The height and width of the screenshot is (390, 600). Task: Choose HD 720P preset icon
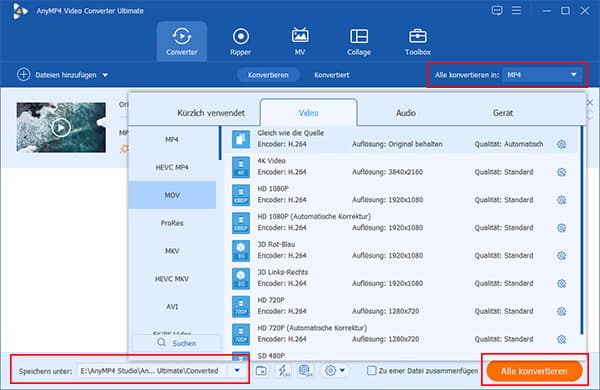tap(241, 306)
